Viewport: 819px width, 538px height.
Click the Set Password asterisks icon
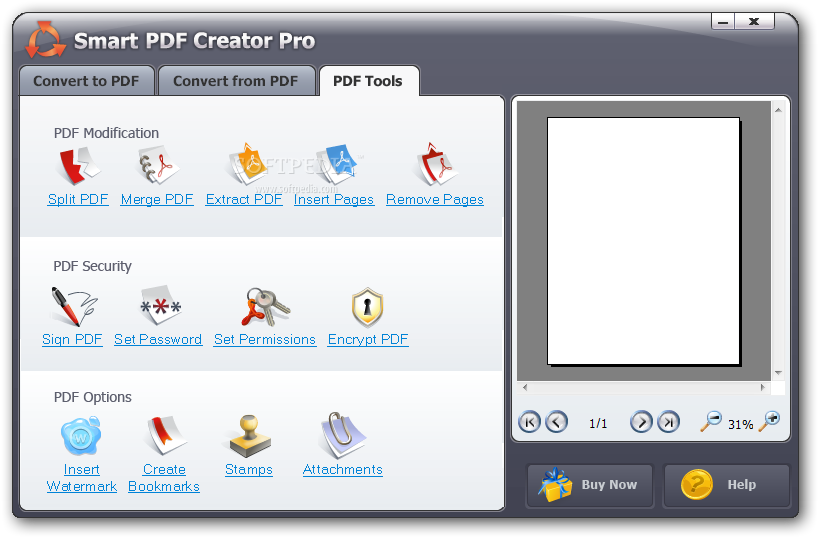[x=160, y=305]
